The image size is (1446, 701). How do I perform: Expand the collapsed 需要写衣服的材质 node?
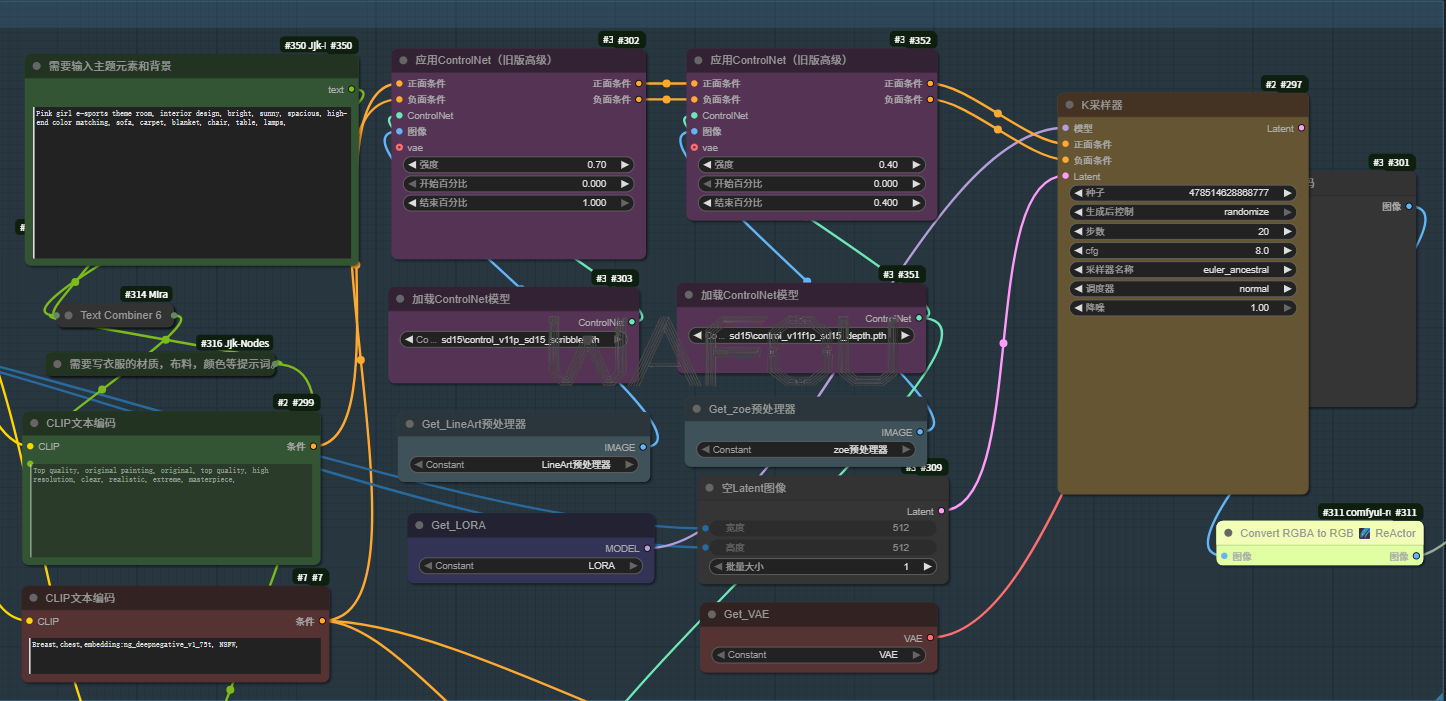(x=58, y=364)
